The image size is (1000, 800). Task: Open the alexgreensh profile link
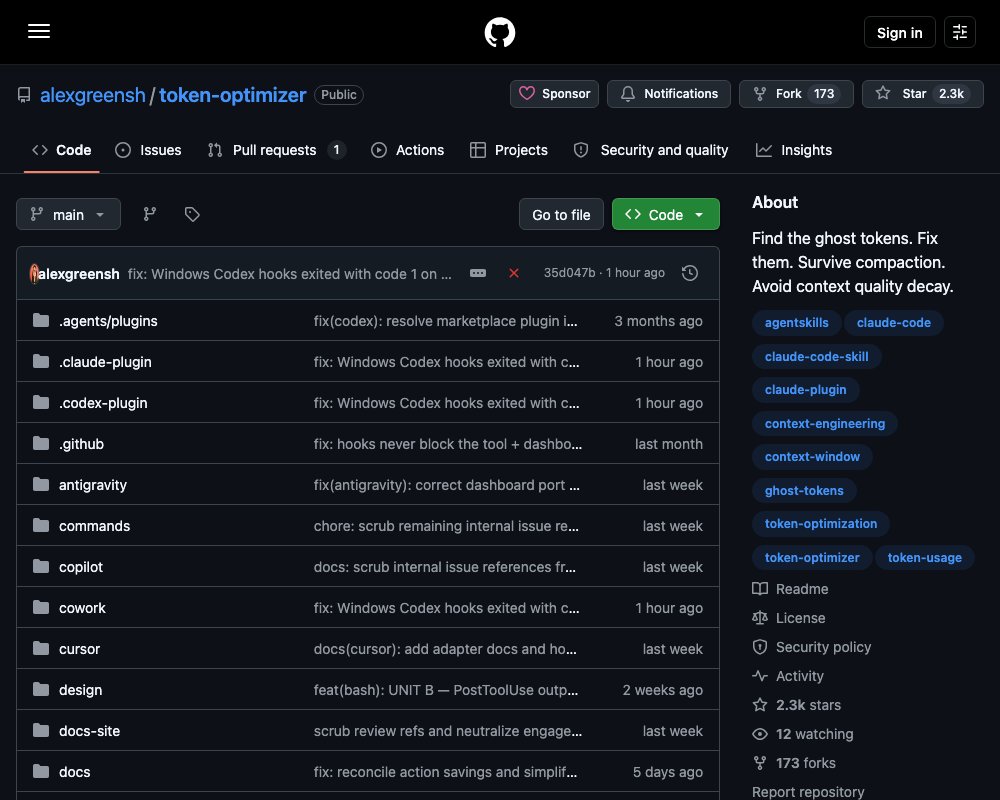[92, 94]
